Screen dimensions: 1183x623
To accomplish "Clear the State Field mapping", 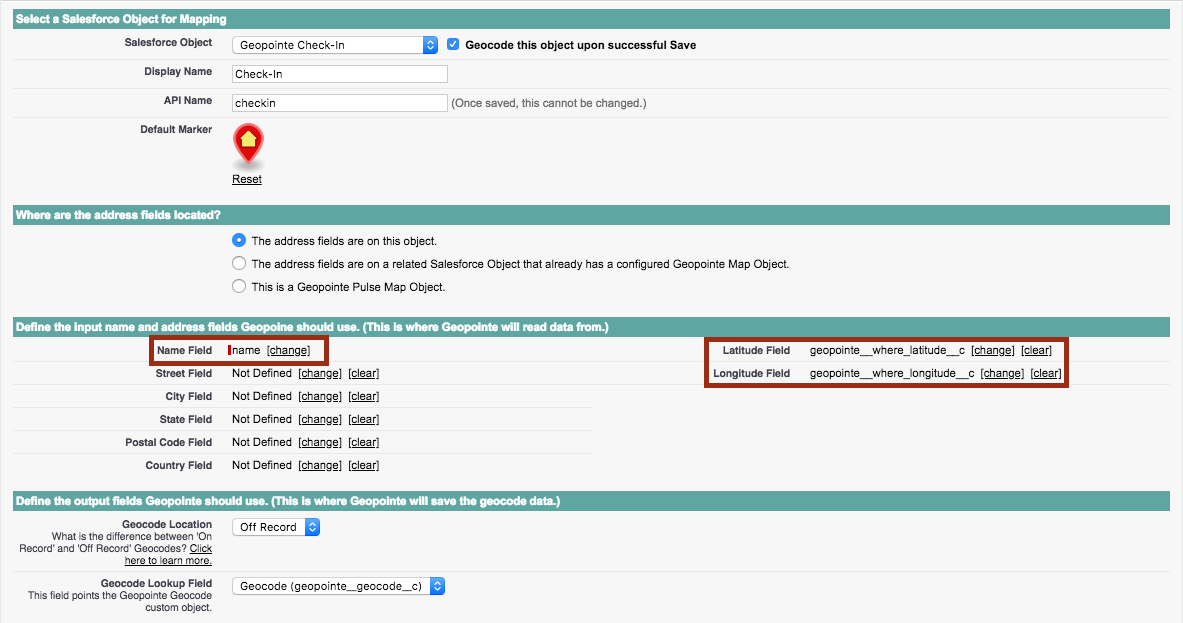I will pyautogui.click(x=364, y=419).
